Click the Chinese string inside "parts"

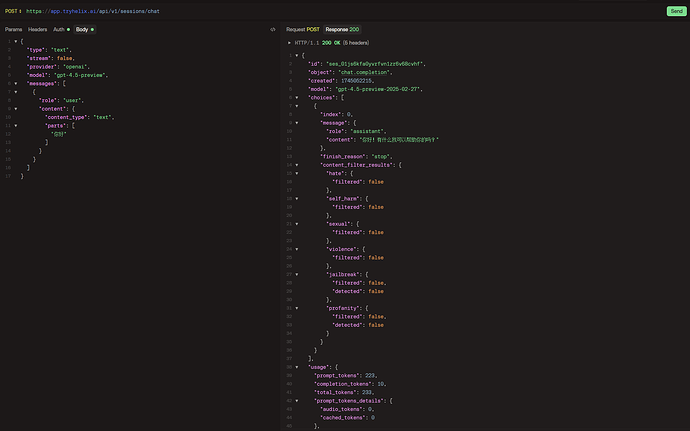tap(59, 134)
